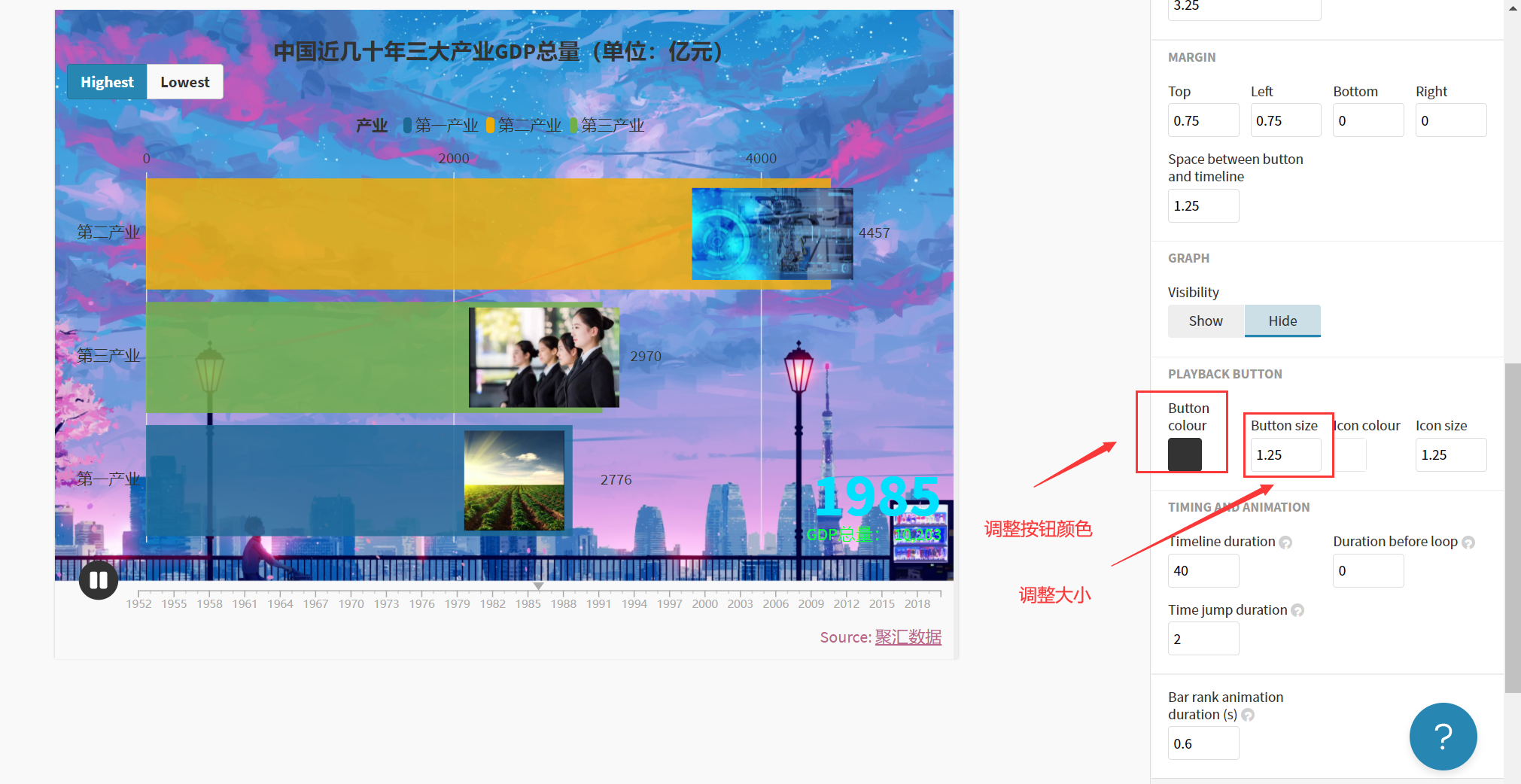Screen dimensions: 1521x784
Task: Open the help question mark button
Action: (x=1442, y=736)
